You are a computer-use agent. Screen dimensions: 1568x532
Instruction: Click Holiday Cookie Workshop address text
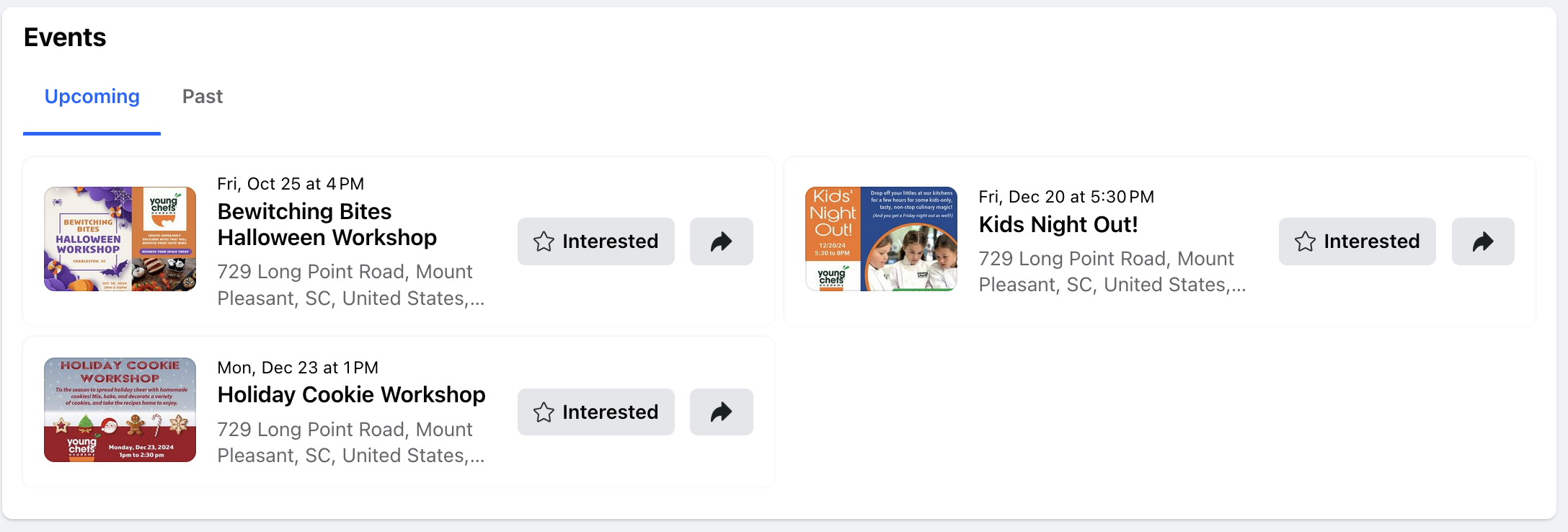351,443
